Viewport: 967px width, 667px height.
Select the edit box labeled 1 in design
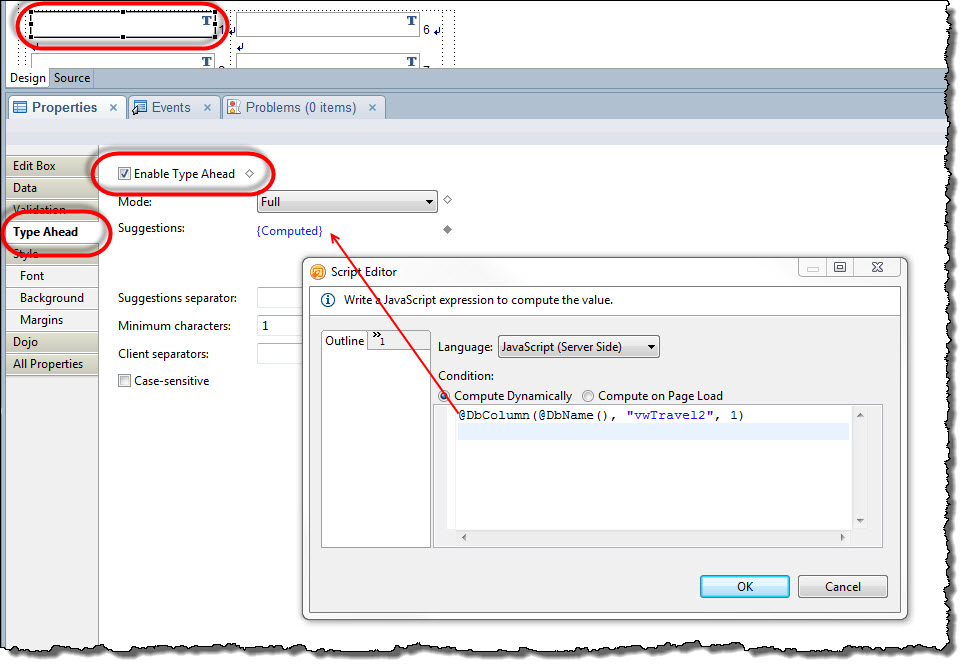[123, 25]
